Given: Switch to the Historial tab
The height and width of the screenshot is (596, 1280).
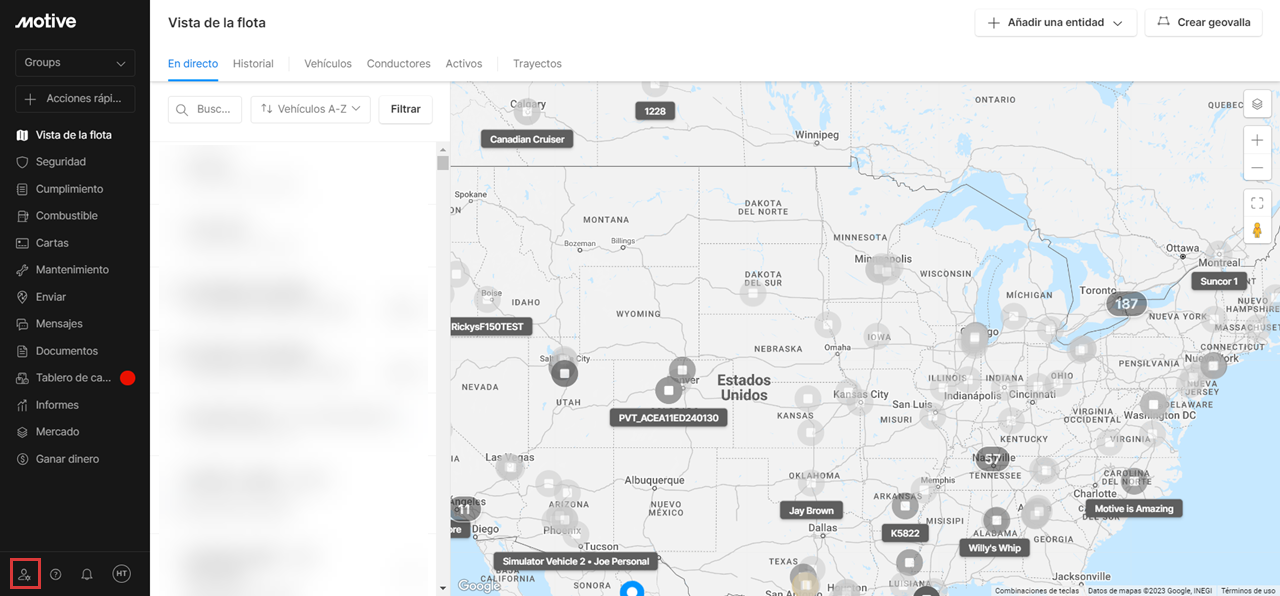Looking at the screenshot, I should 253,64.
